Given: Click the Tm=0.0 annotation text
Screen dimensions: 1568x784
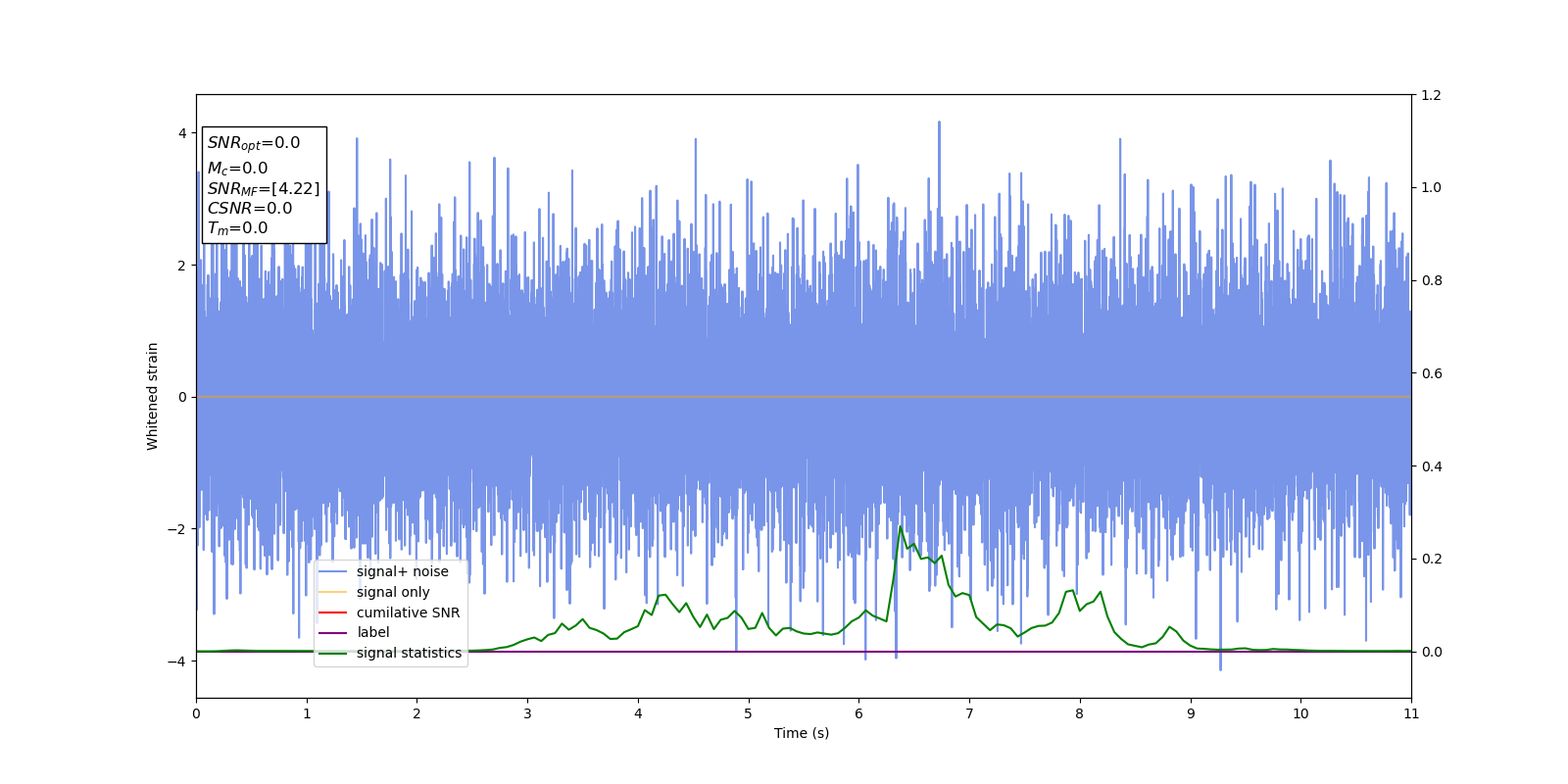Looking at the screenshot, I should tap(237, 228).
